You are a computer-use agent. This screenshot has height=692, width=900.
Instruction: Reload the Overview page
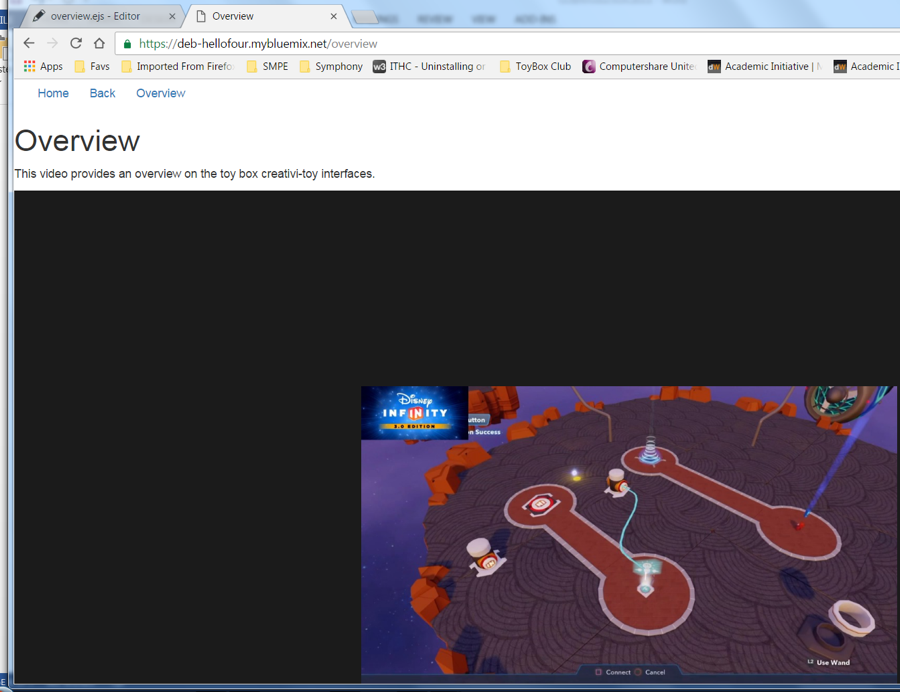pos(76,43)
